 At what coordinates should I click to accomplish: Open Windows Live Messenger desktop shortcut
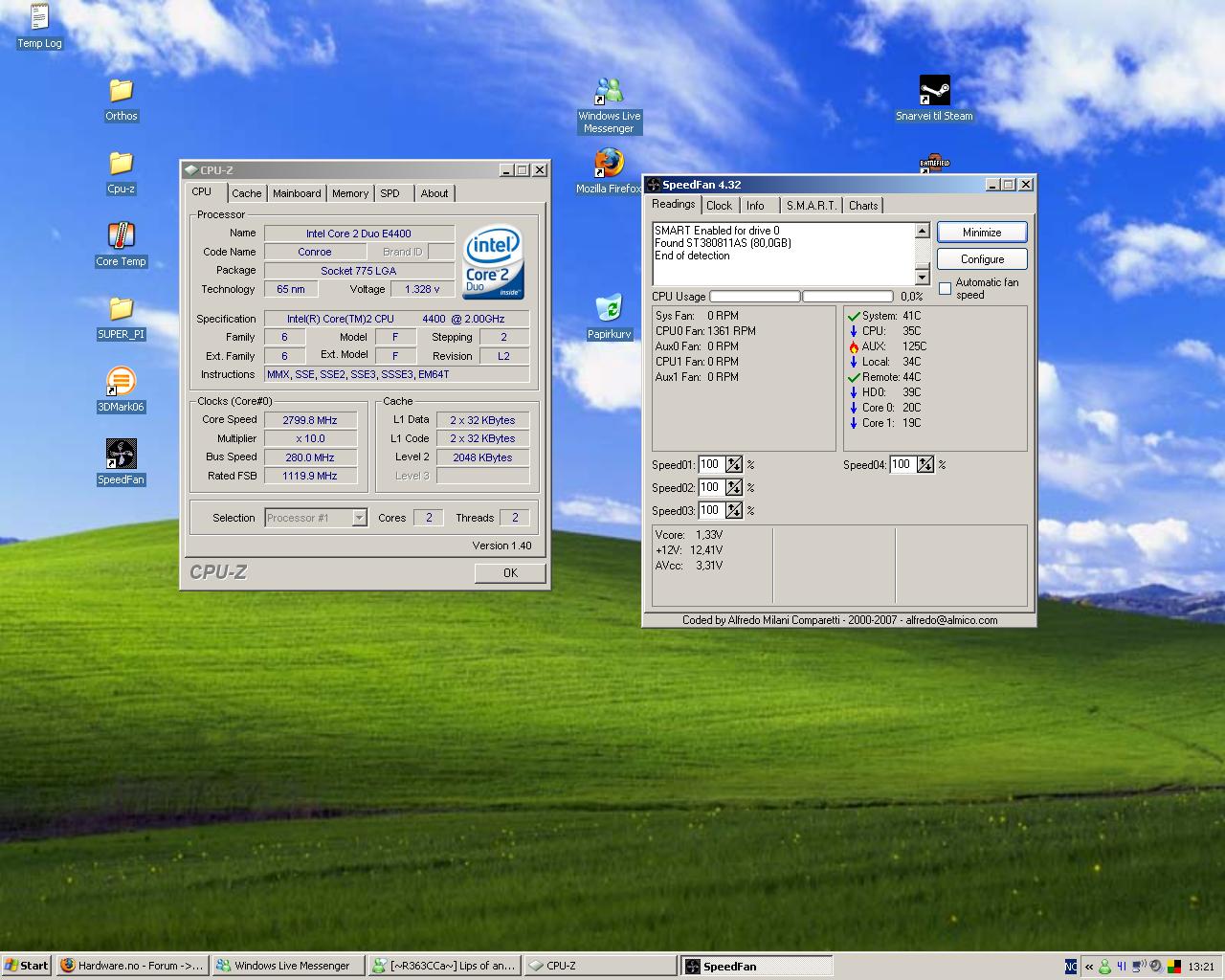tap(609, 105)
